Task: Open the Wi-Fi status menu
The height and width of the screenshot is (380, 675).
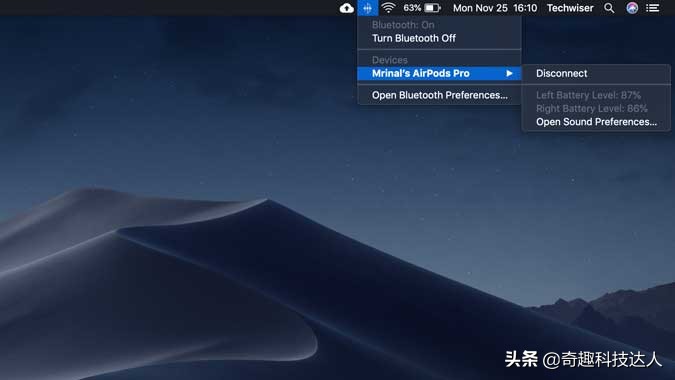Action: tap(388, 8)
